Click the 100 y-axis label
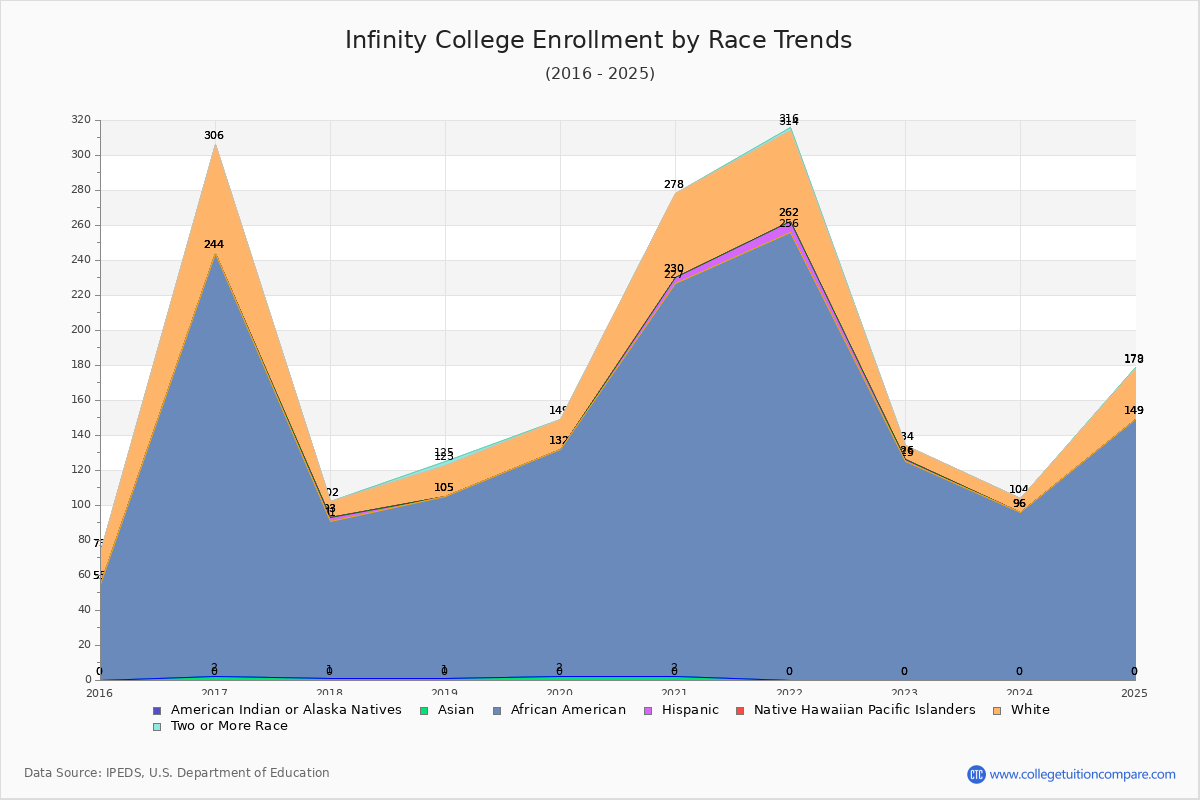This screenshot has width=1200, height=800. [x=81, y=505]
